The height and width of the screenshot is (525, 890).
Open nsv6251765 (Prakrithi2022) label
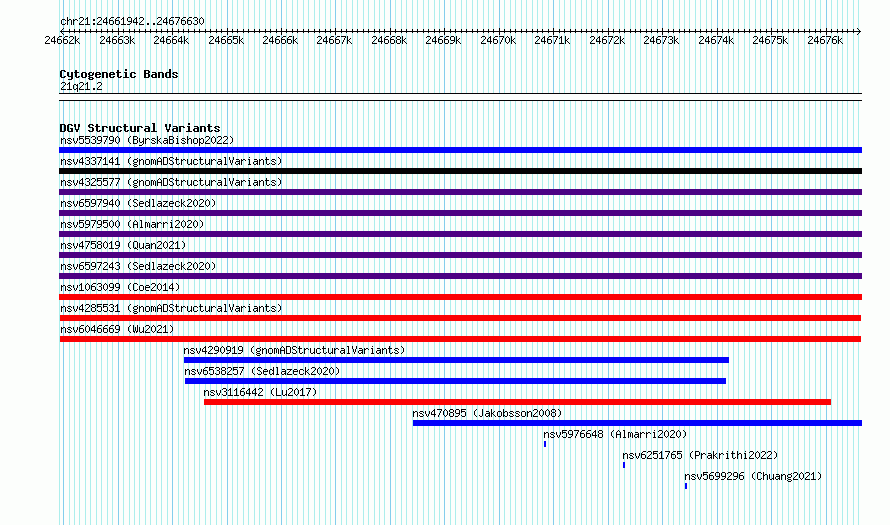point(700,455)
